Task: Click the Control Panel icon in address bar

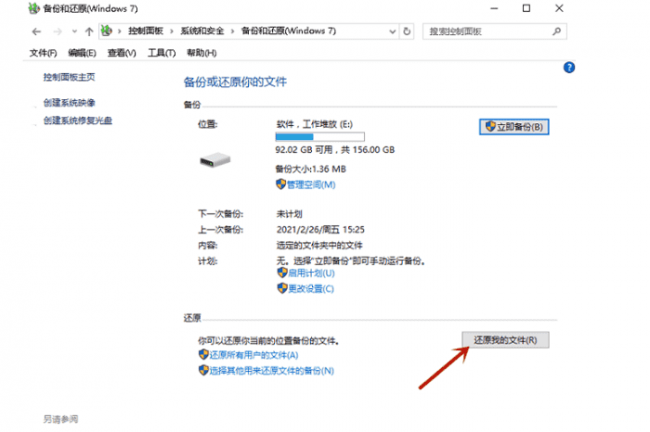Action: 107,31
